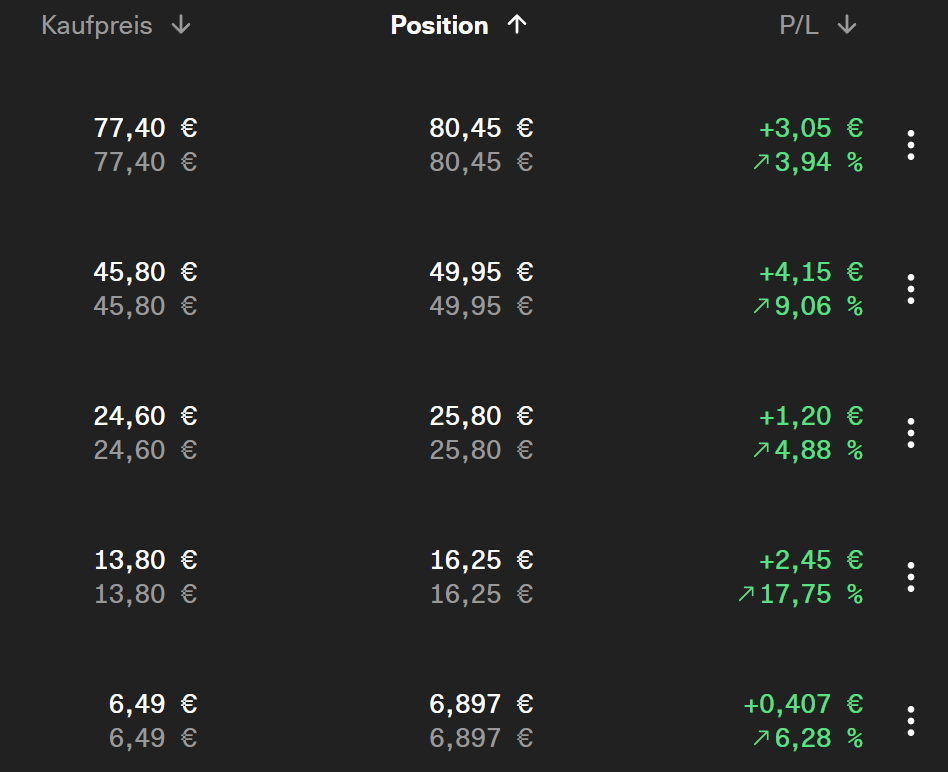
Task: Open three-dot menu for 16,25 € position
Action: [910, 577]
